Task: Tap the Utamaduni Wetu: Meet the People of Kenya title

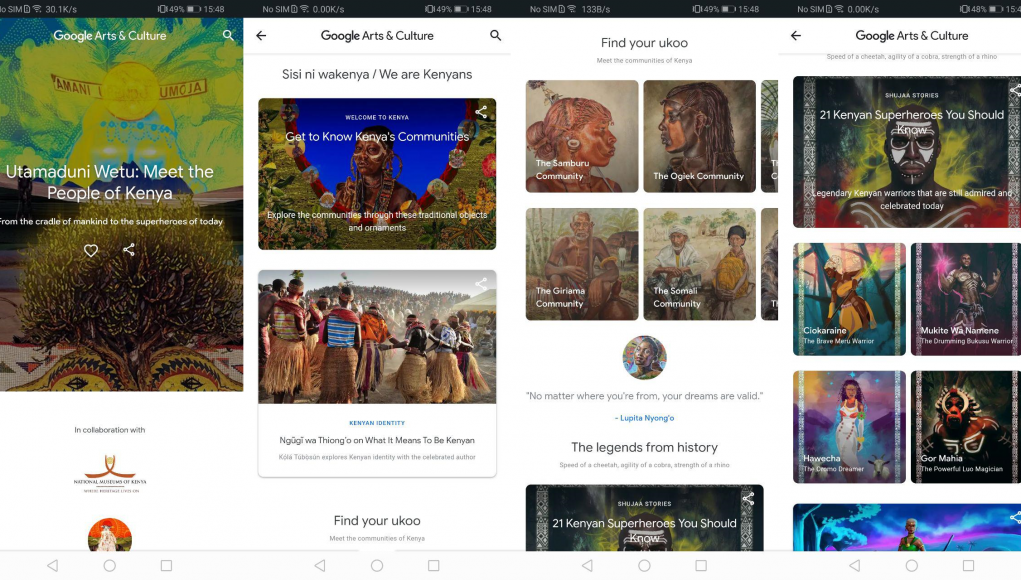Action: point(111,182)
